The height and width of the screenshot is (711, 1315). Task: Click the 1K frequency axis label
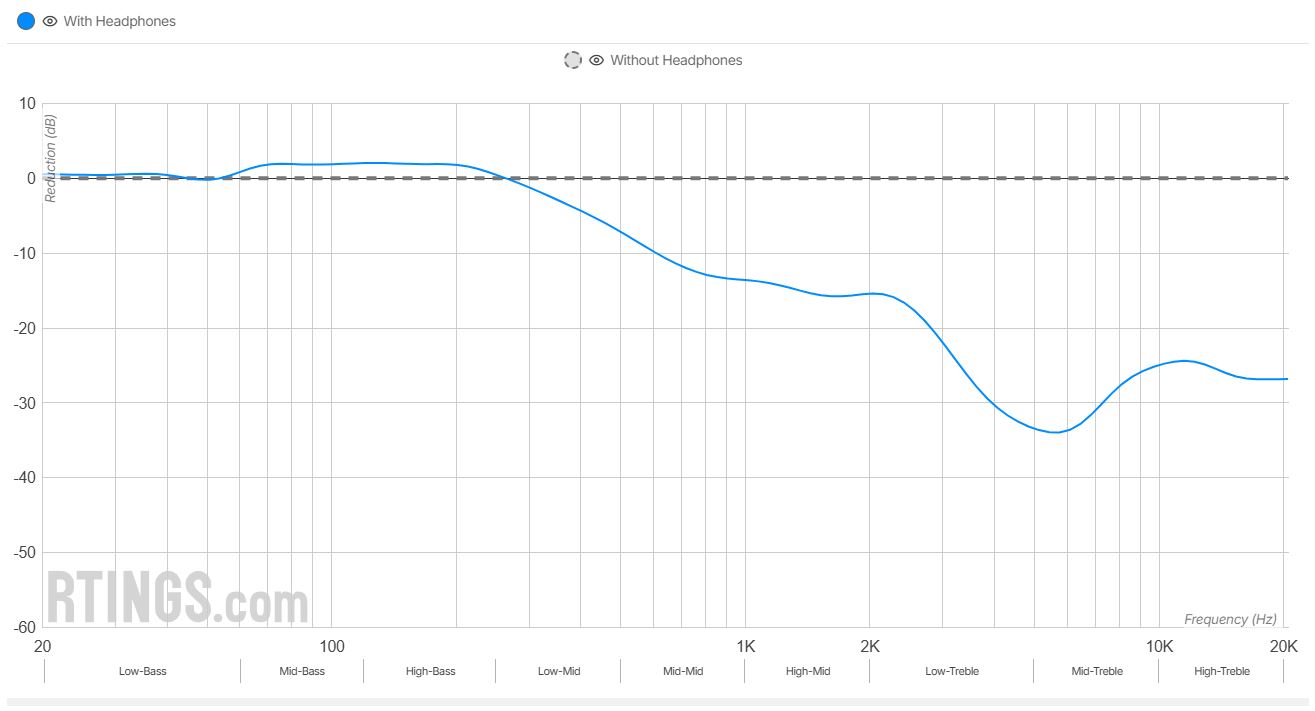click(744, 646)
